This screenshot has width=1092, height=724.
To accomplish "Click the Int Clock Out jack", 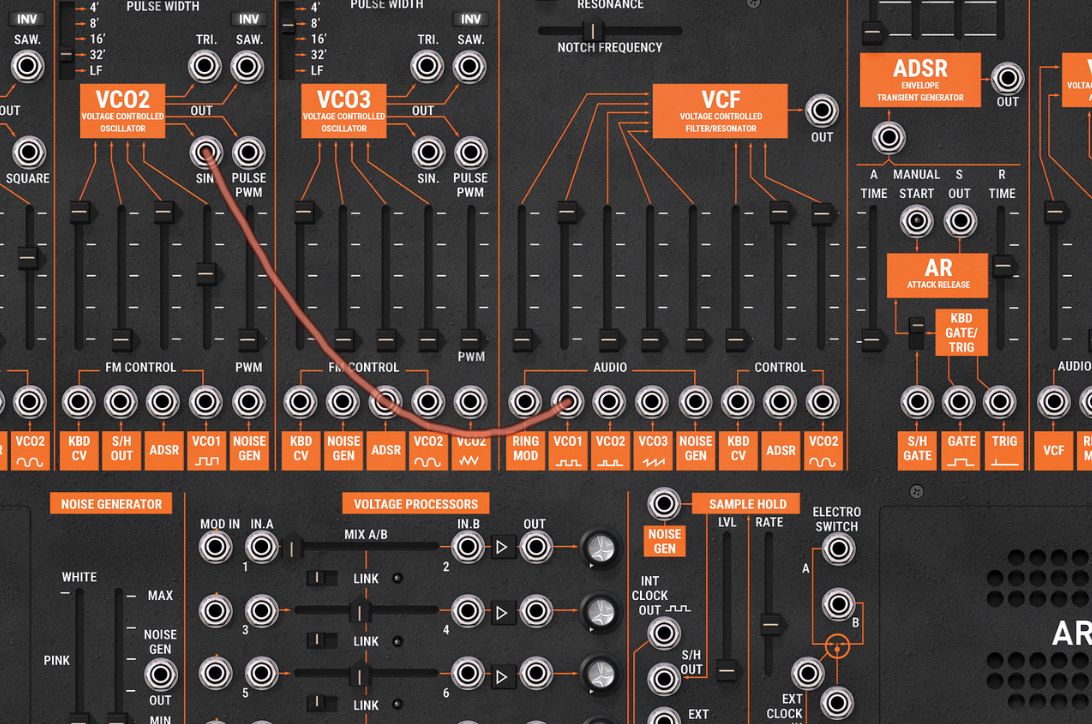I will [x=662, y=630].
